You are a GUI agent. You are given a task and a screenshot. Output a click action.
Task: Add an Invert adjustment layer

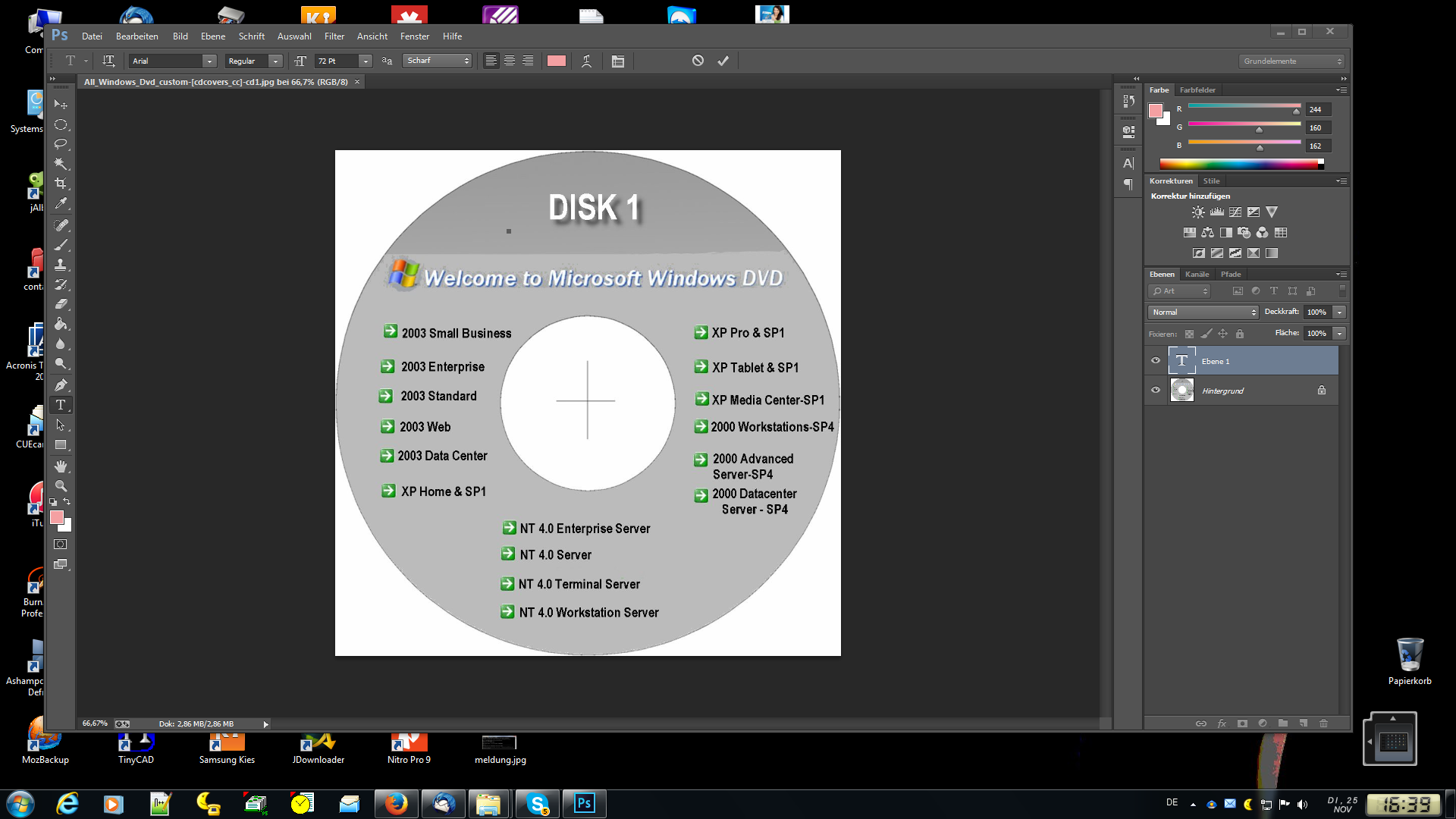click(1199, 253)
